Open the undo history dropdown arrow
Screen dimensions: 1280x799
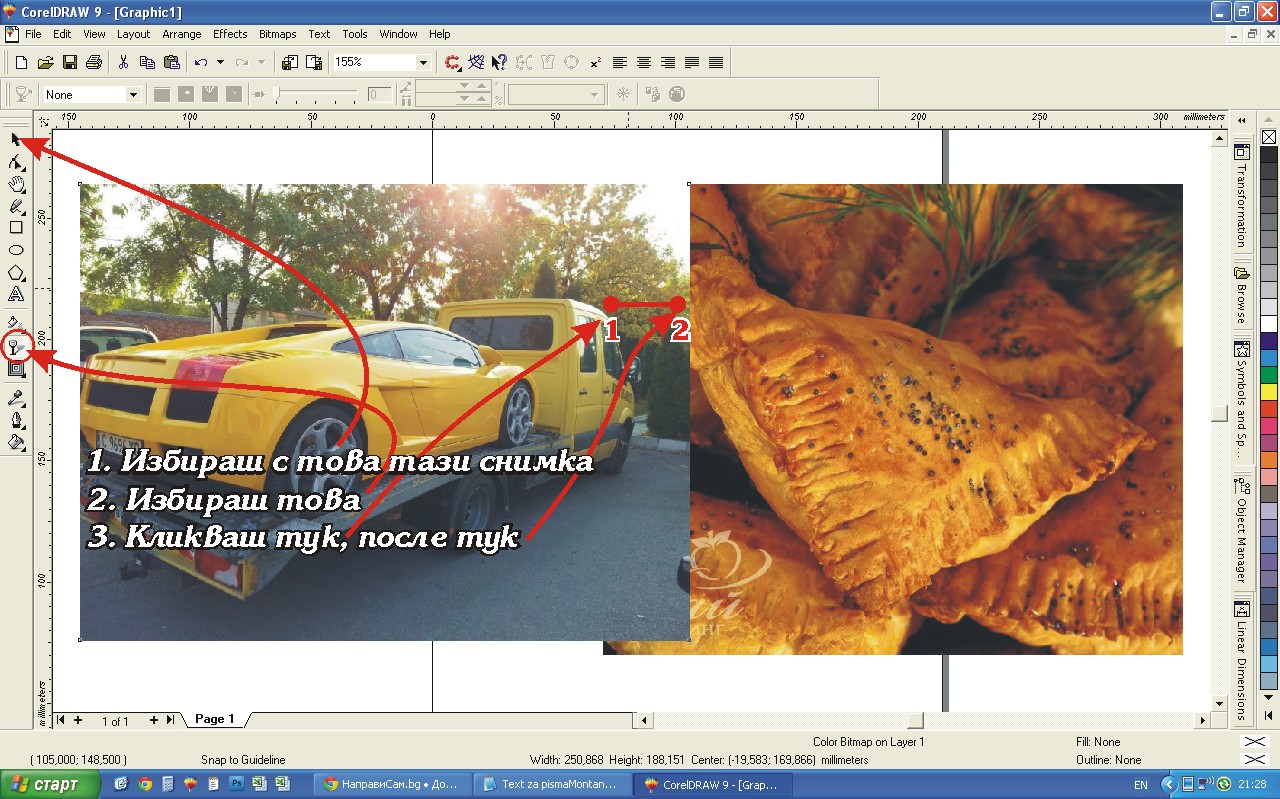click(x=220, y=62)
